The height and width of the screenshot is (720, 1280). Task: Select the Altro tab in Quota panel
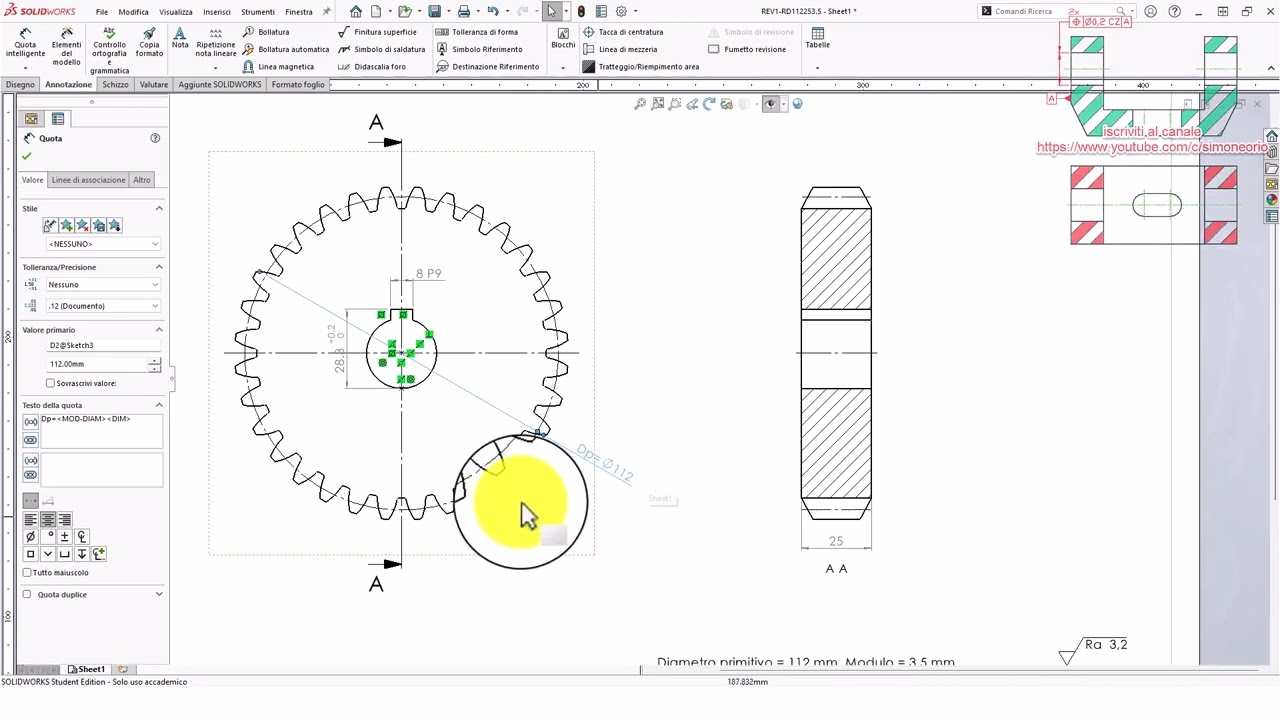(x=142, y=180)
